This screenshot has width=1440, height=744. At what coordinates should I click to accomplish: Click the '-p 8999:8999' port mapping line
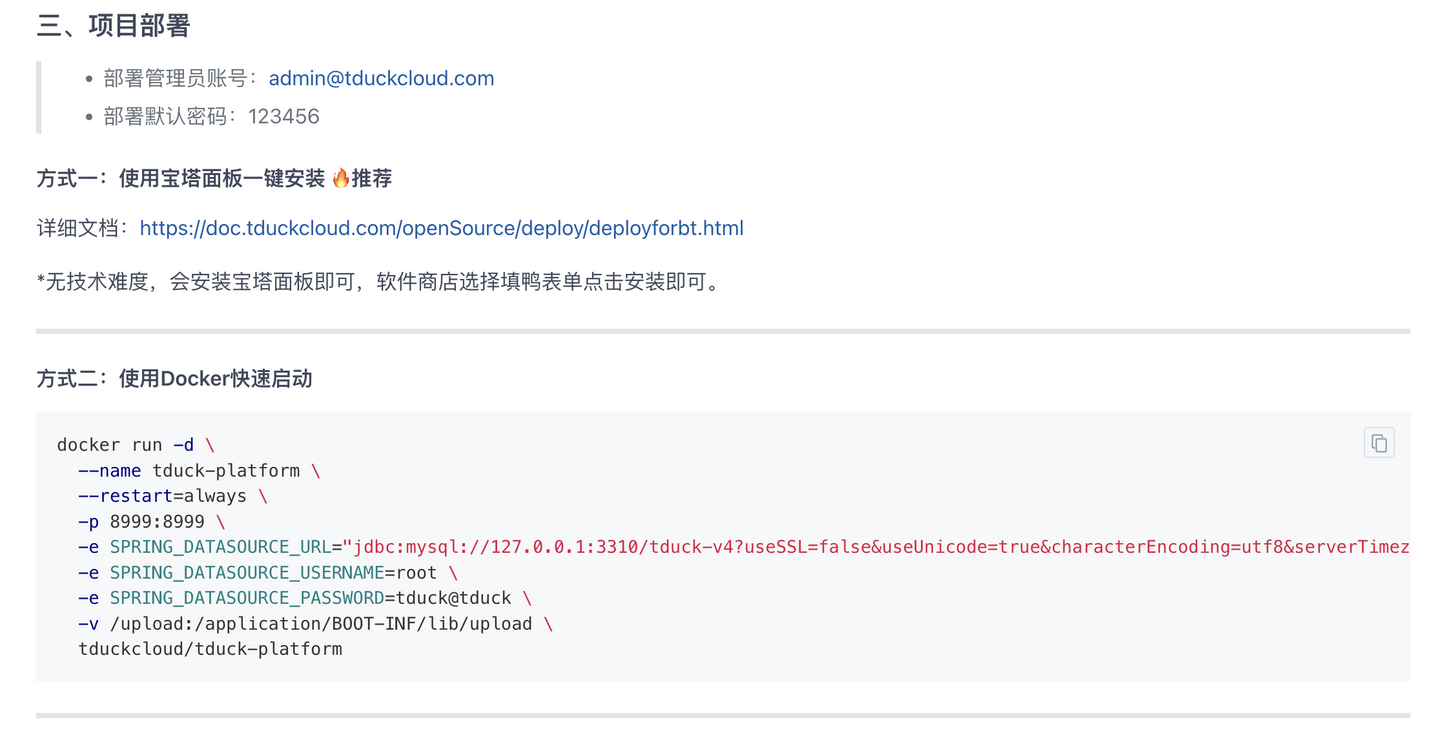pos(152,522)
